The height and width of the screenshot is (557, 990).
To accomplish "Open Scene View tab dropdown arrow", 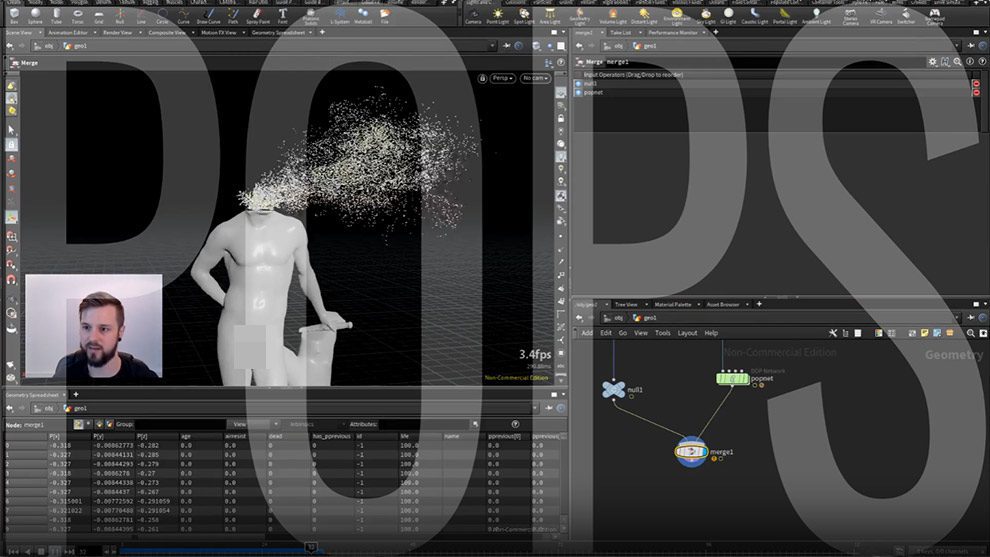I will (40, 32).
